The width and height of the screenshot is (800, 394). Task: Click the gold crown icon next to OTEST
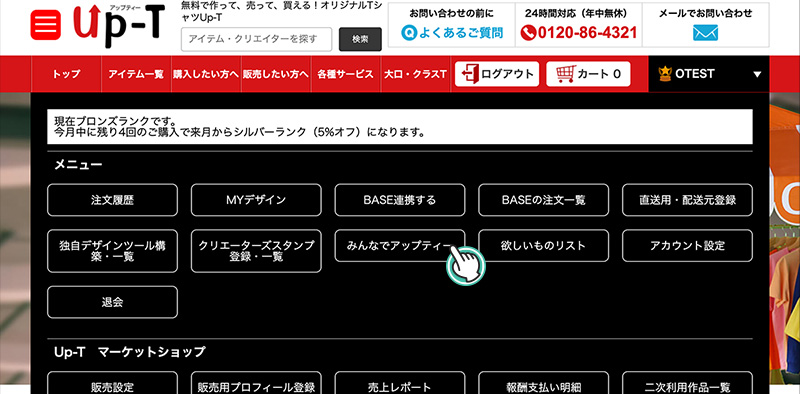pyautogui.click(x=665, y=74)
